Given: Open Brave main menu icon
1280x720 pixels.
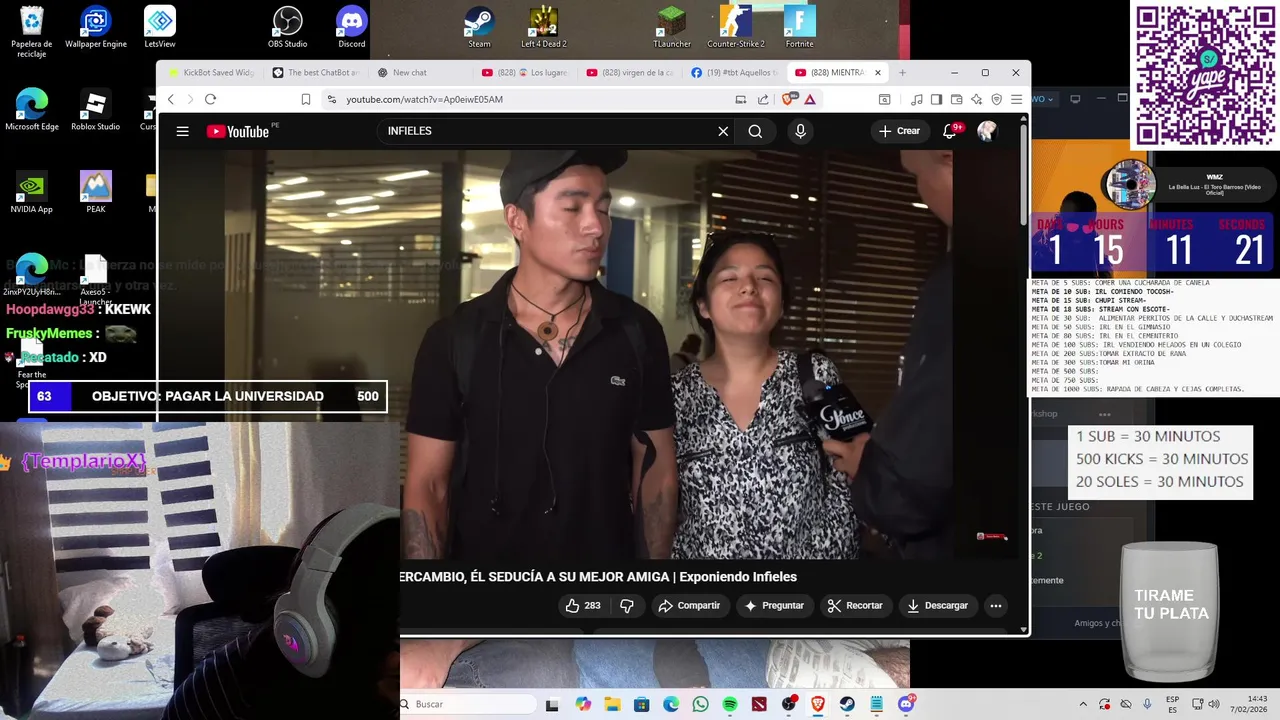Looking at the screenshot, I should coord(1016,99).
